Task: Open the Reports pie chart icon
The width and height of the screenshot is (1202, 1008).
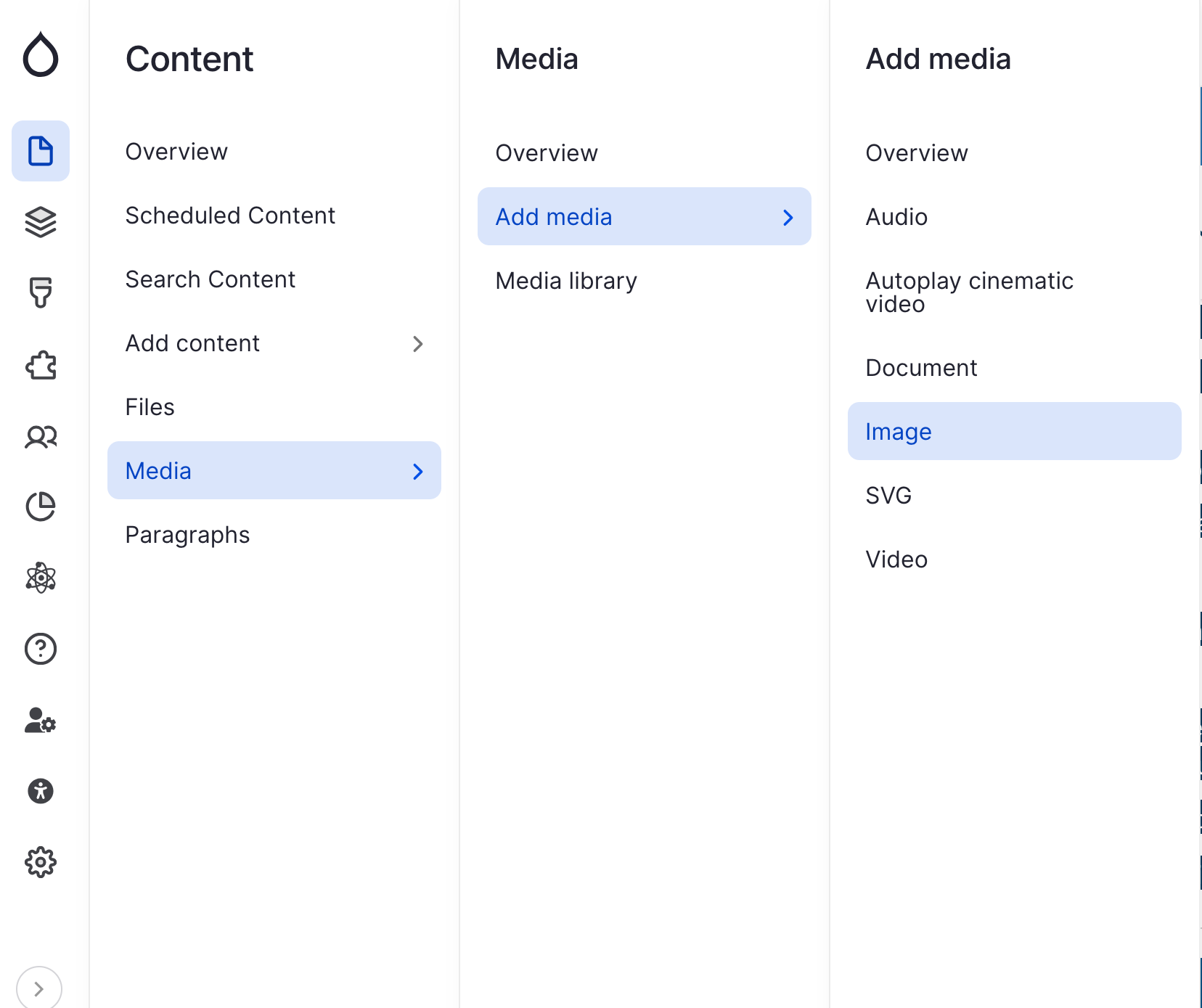Action: pyautogui.click(x=41, y=507)
